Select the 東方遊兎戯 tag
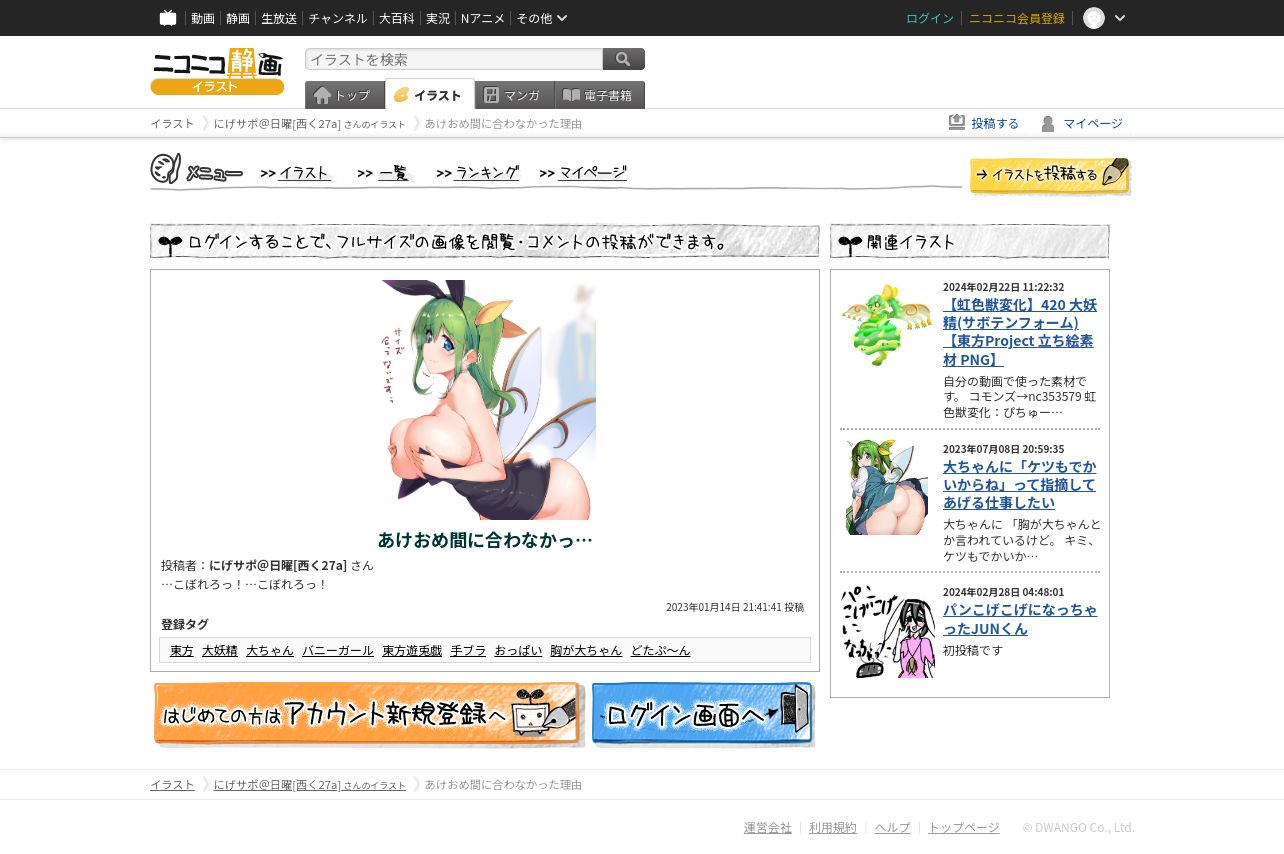Screen dimensions: 1284x854 coord(412,650)
